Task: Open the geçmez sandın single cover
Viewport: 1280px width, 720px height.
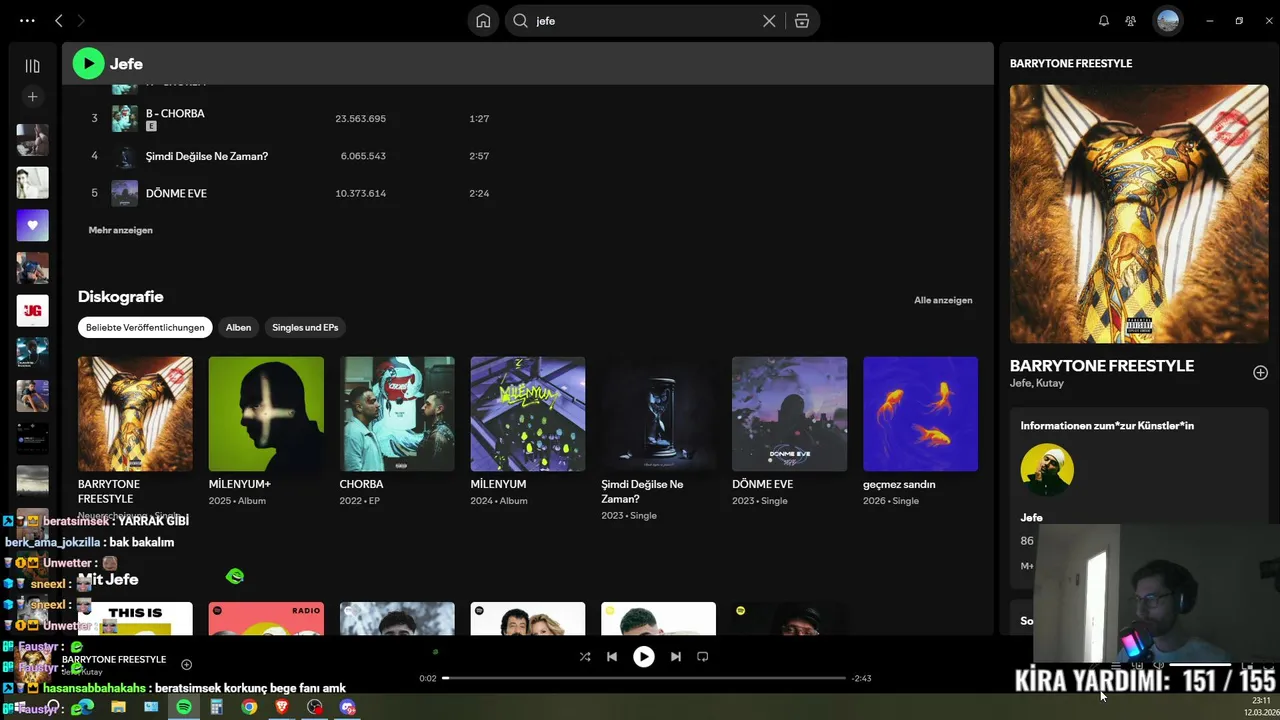Action: 921,414
